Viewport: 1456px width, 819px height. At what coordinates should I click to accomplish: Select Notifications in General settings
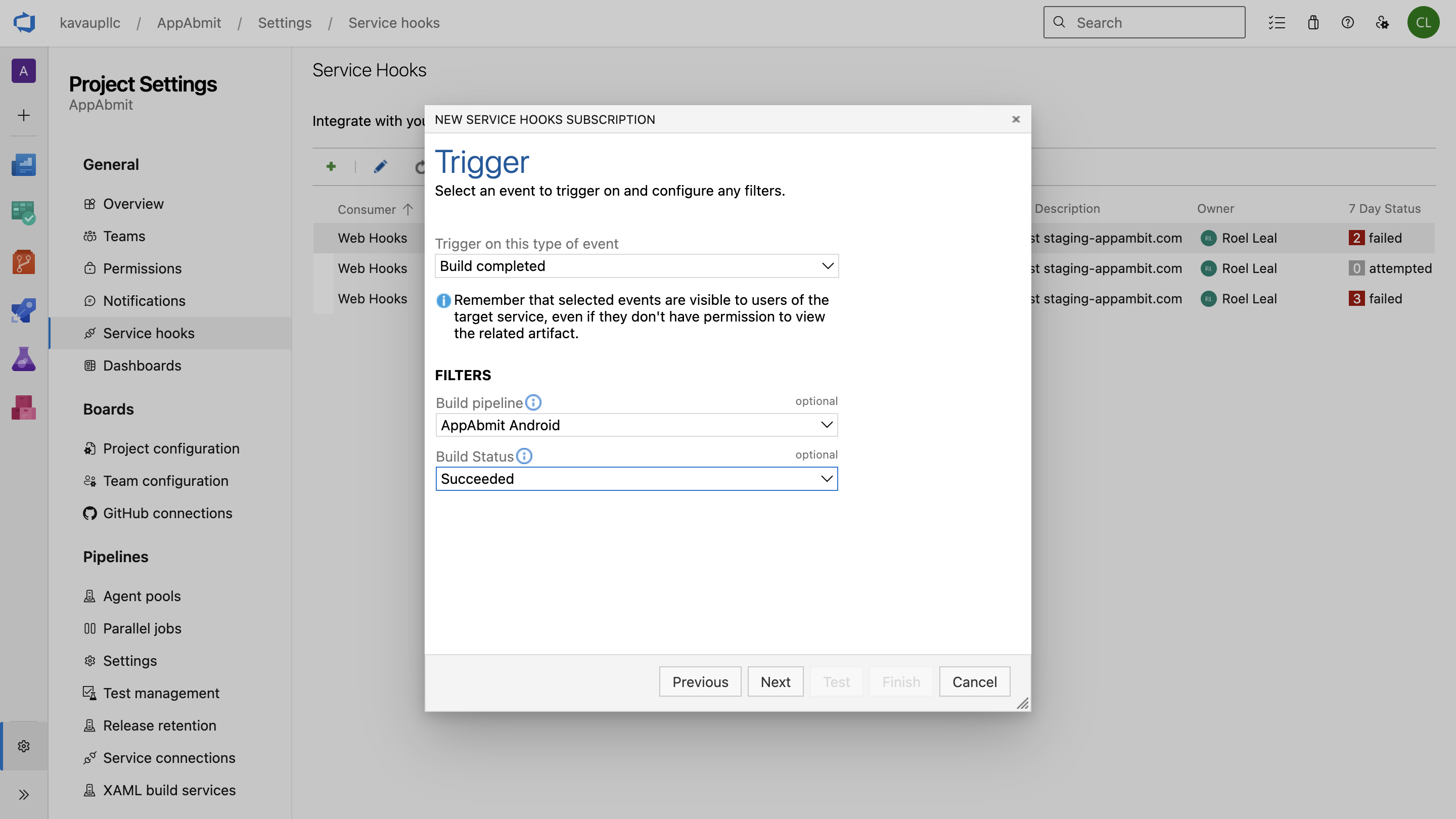(144, 301)
